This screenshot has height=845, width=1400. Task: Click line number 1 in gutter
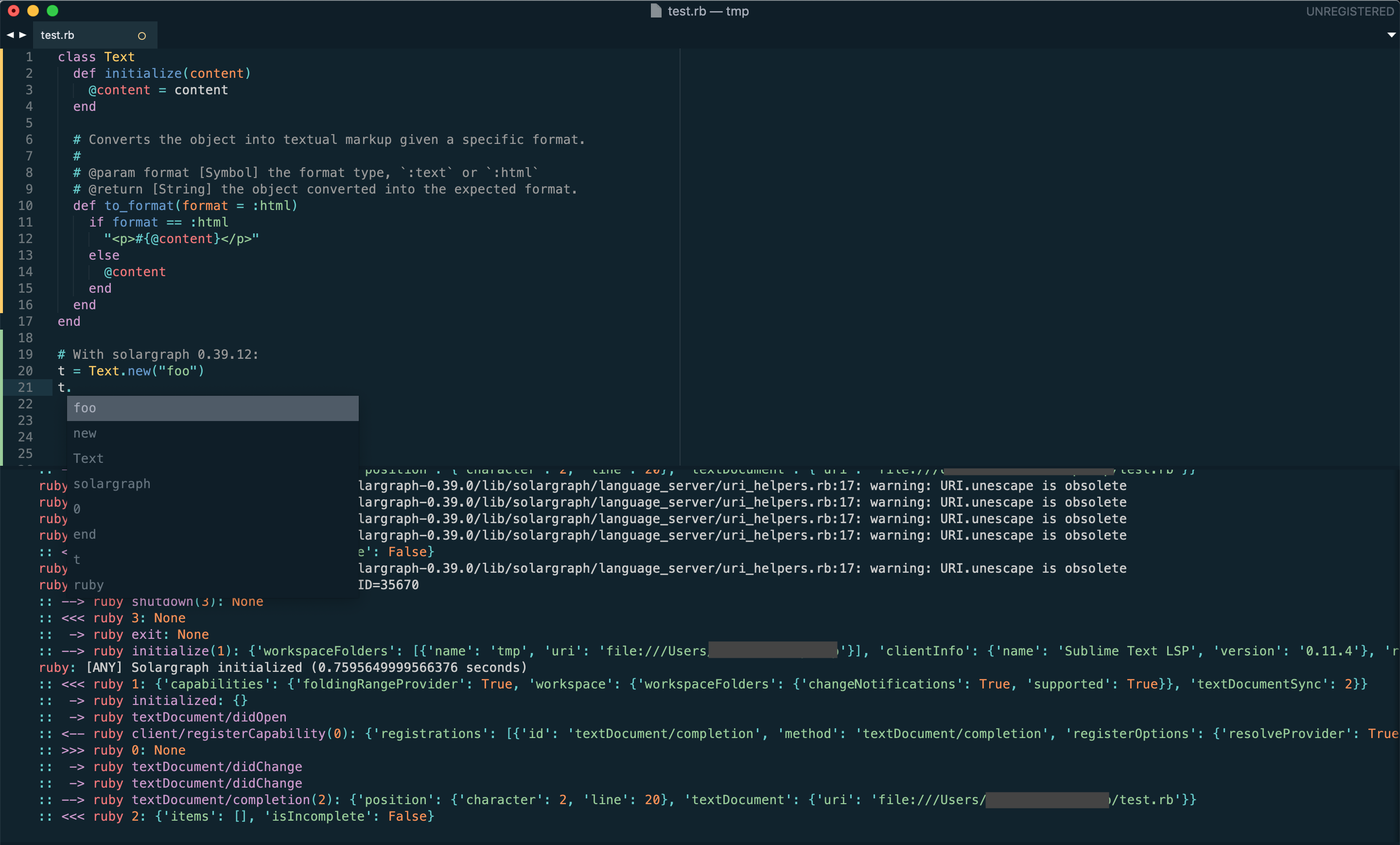coord(29,57)
